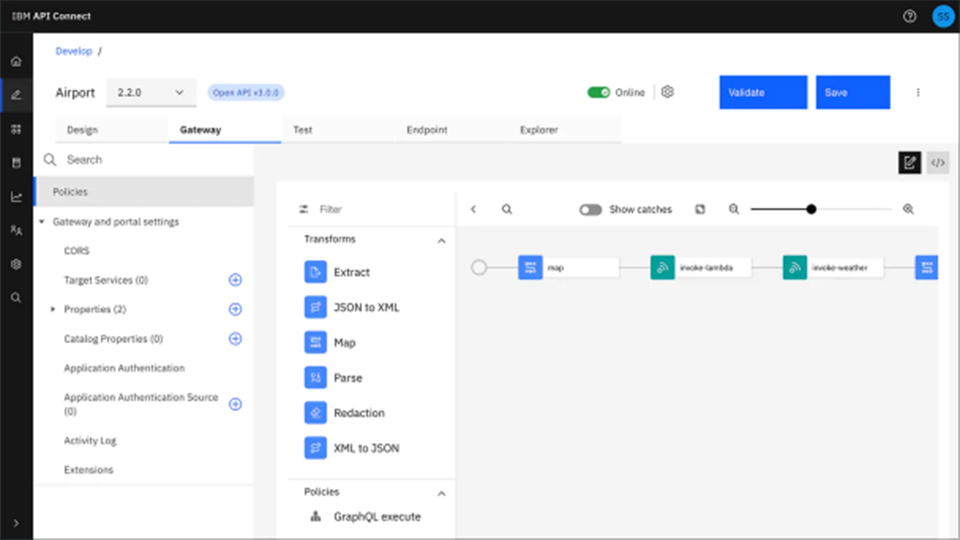Viewport: 960px width, 540px height.
Task: Click the Open API v3.0.0 tag
Action: click(x=246, y=92)
